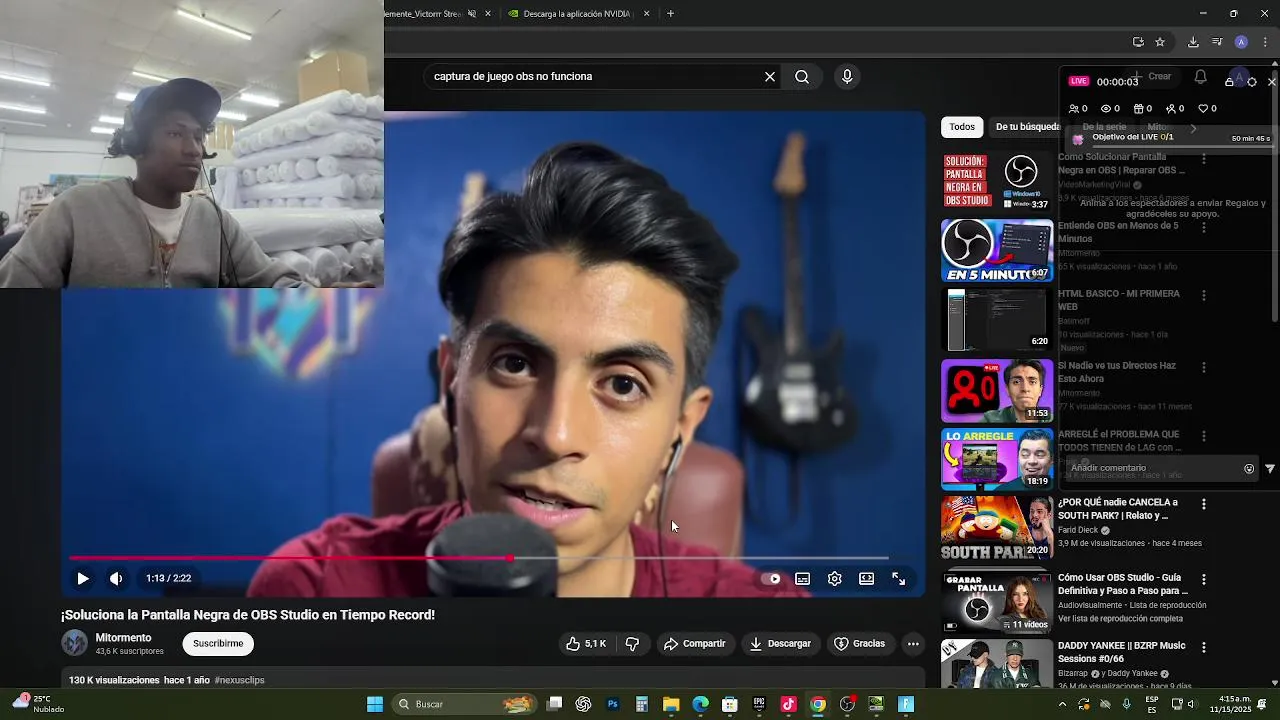Mute the video with the speaker icon
The width and height of the screenshot is (1280, 720).
(x=116, y=578)
